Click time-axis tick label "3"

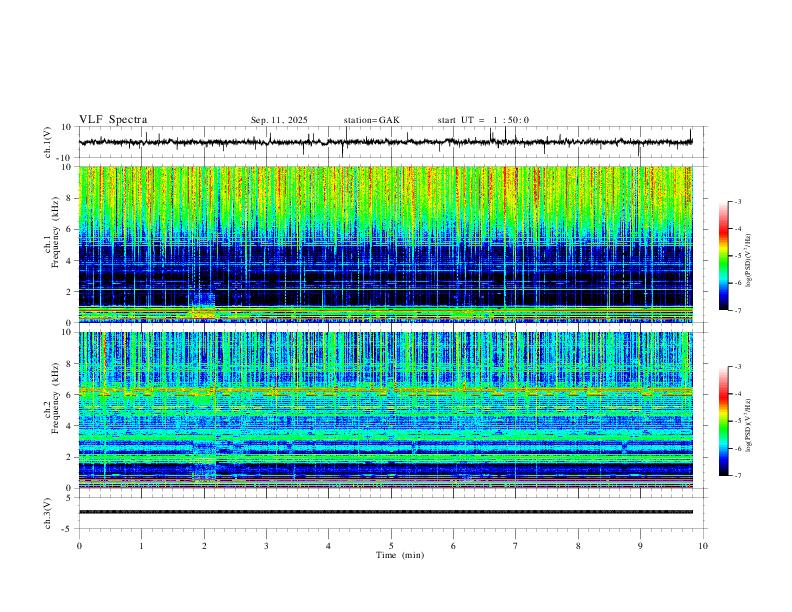[x=266, y=546]
